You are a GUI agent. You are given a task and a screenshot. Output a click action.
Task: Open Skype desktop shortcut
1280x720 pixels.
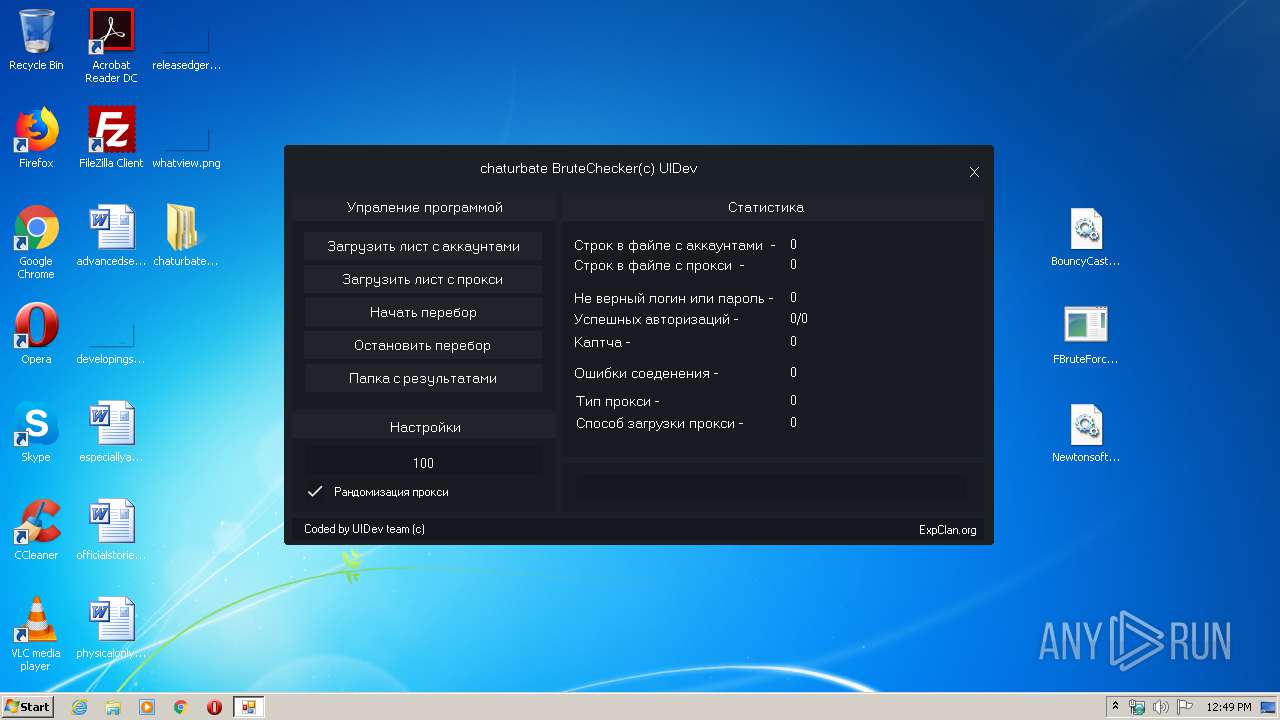point(36,432)
